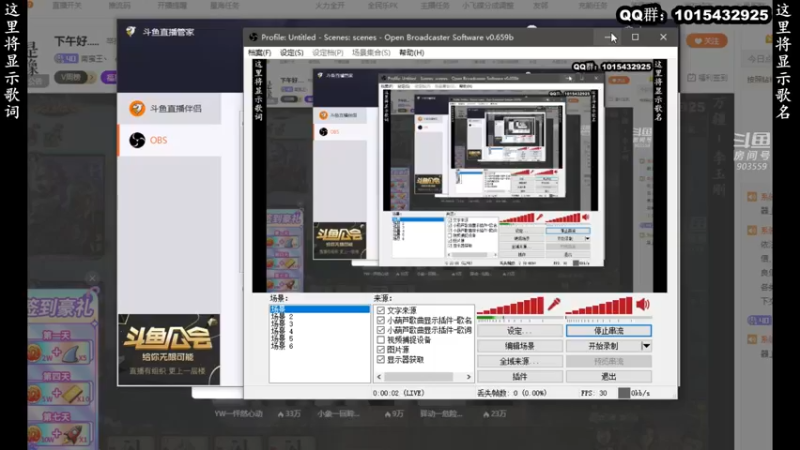Toggle the 文字来源 source checkbox
Image resolution: width=800 pixels, height=450 pixels.
click(381, 310)
